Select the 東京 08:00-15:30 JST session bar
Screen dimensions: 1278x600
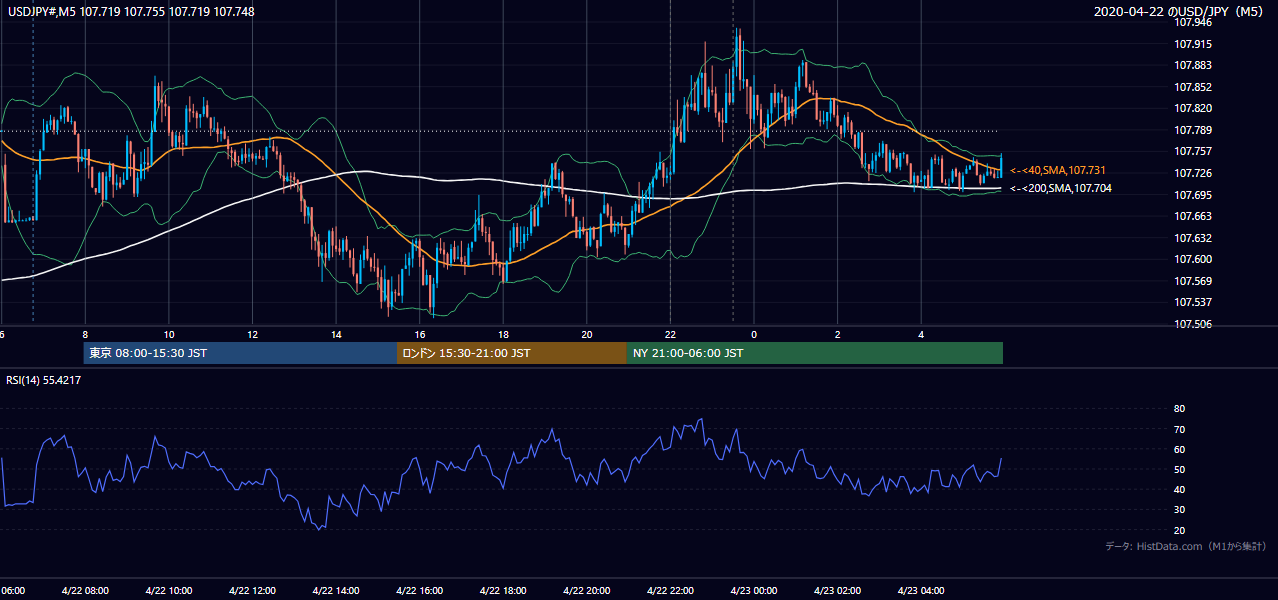click(x=240, y=353)
